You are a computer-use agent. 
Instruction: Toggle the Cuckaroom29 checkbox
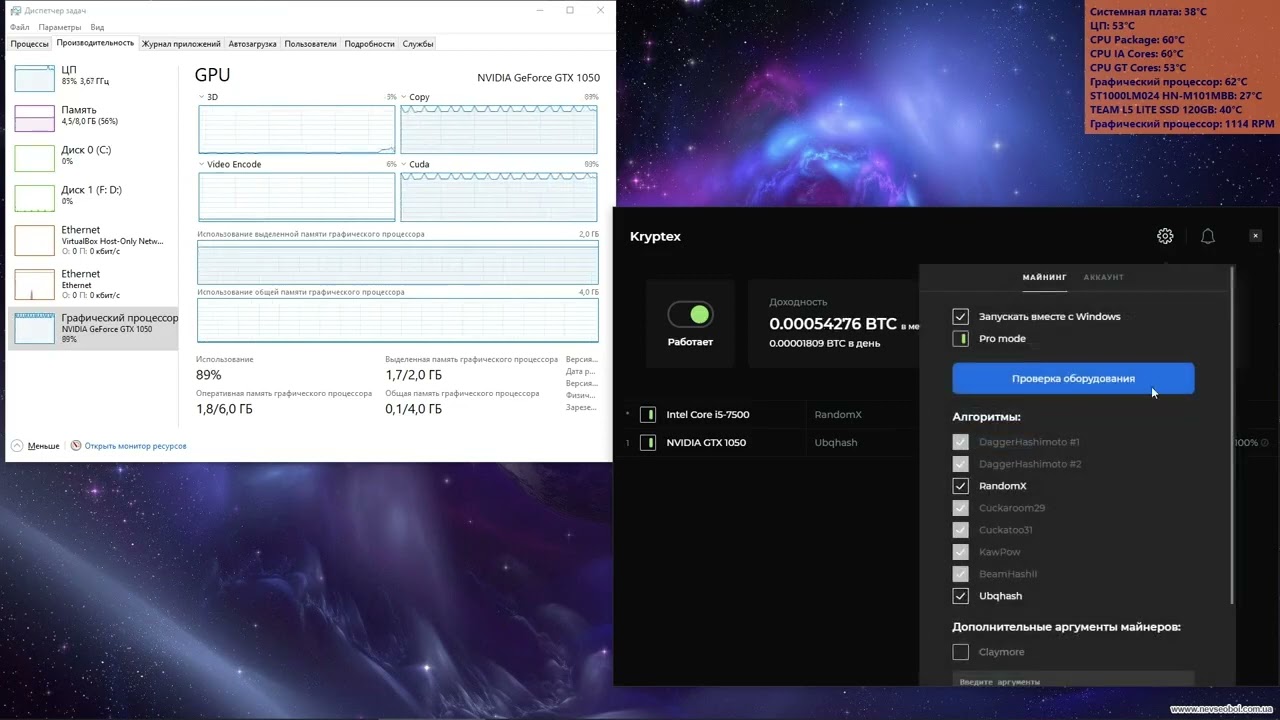tap(960, 508)
